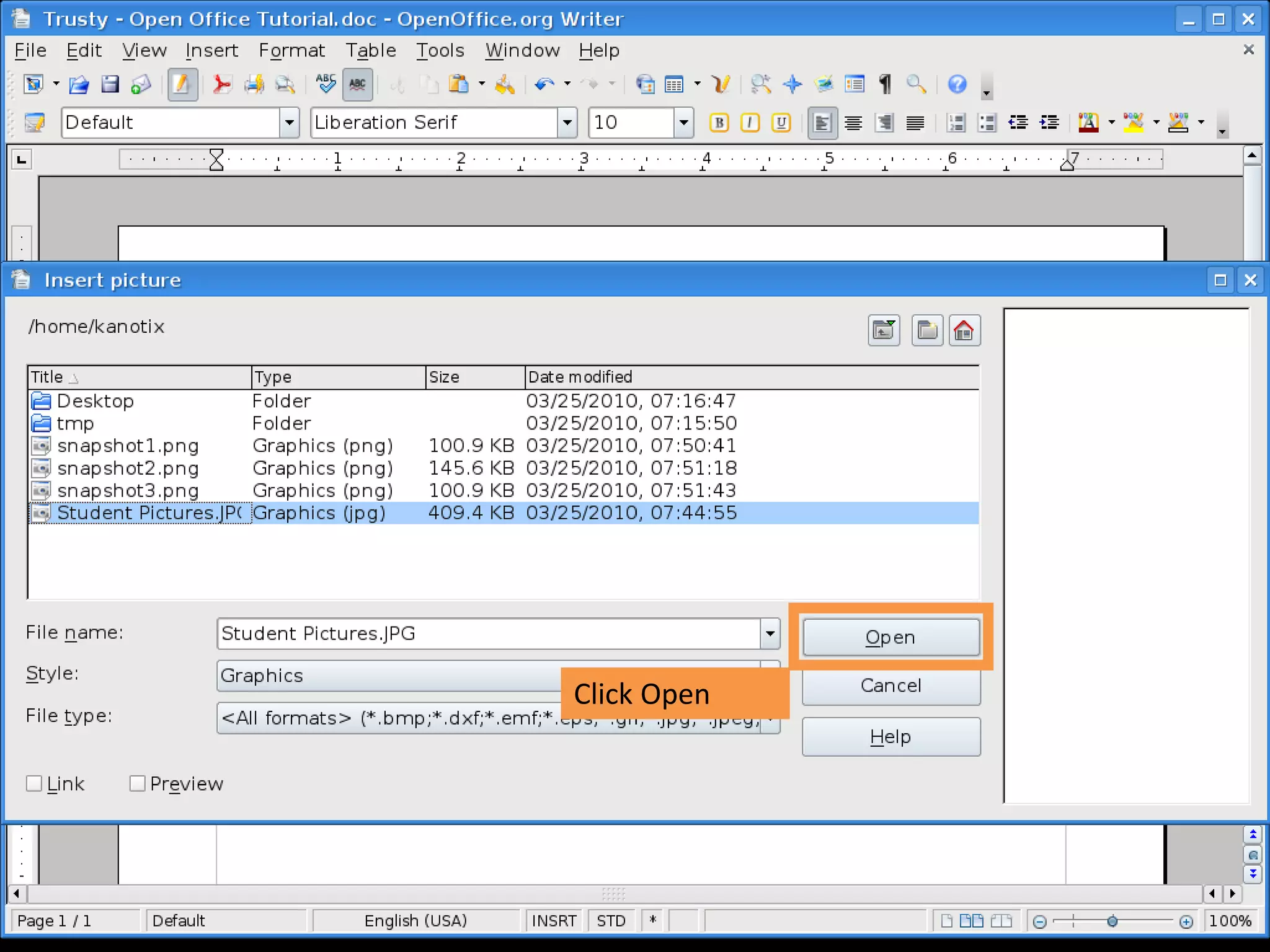Click the Export as PDF icon
This screenshot has height=952, width=1270.
tap(221, 84)
